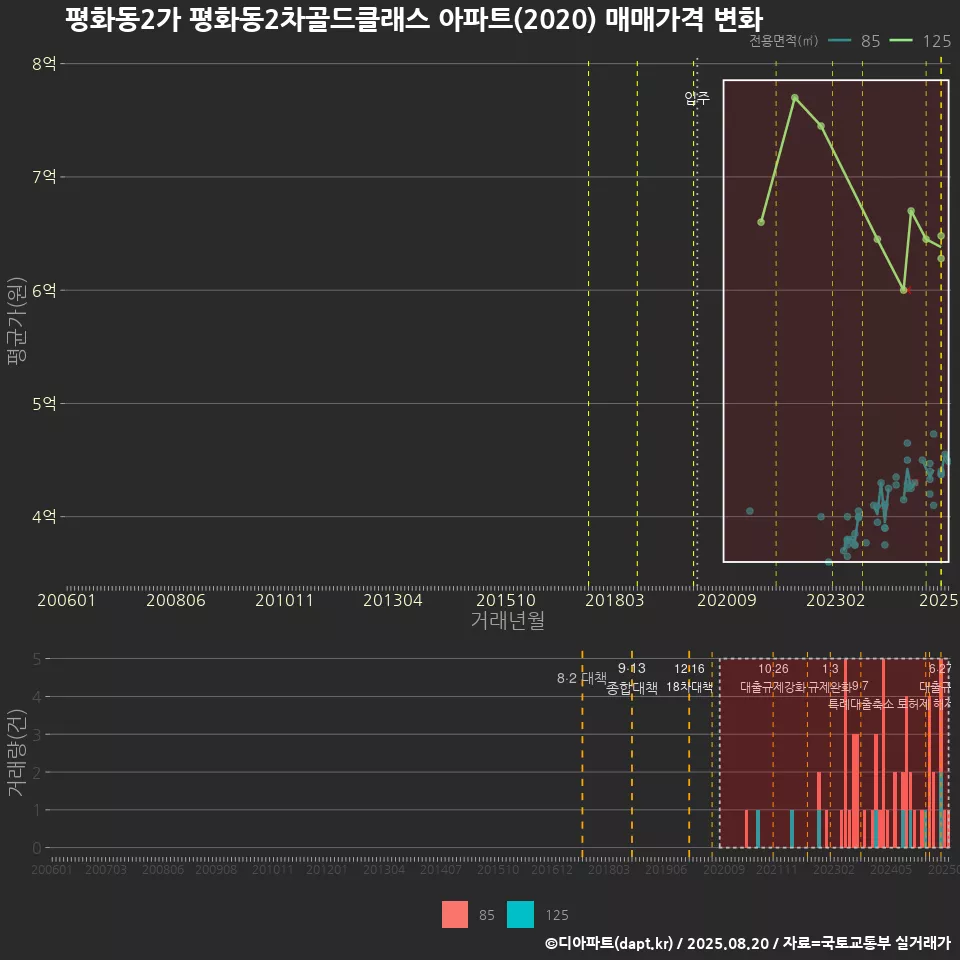Click the '201612' label on volume chart axis

pos(552,869)
